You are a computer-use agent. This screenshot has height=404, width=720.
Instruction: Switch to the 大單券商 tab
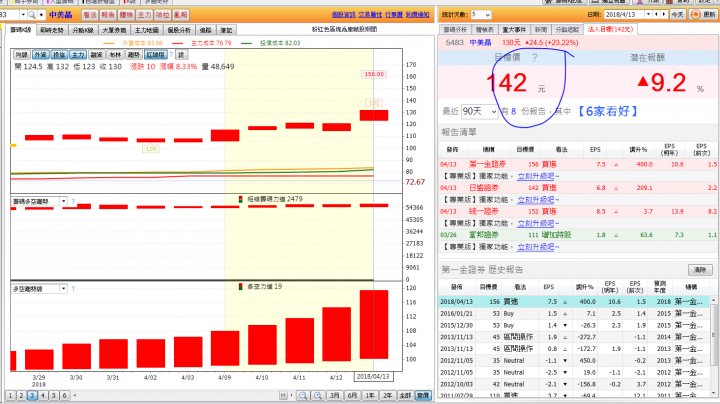pos(113,30)
